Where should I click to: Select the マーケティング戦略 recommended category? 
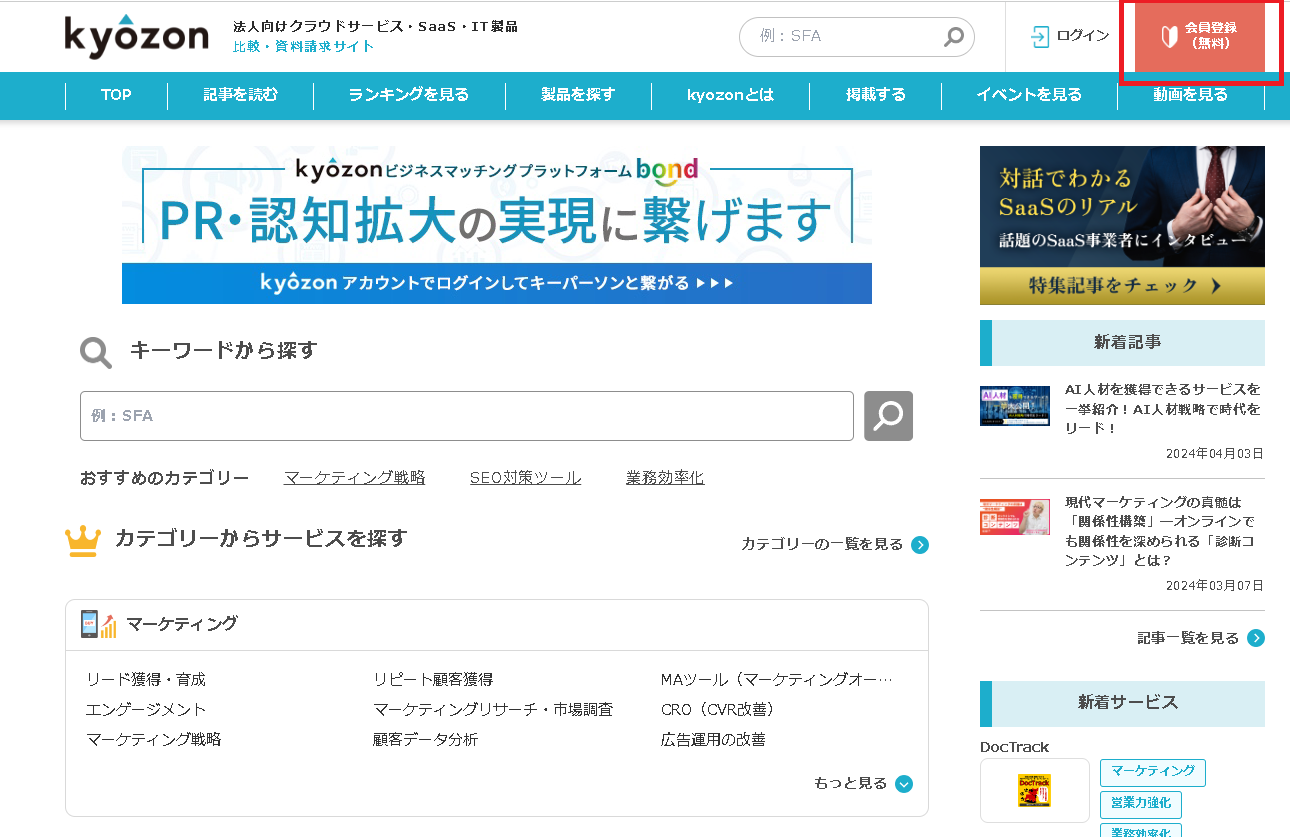pyautogui.click(x=355, y=478)
